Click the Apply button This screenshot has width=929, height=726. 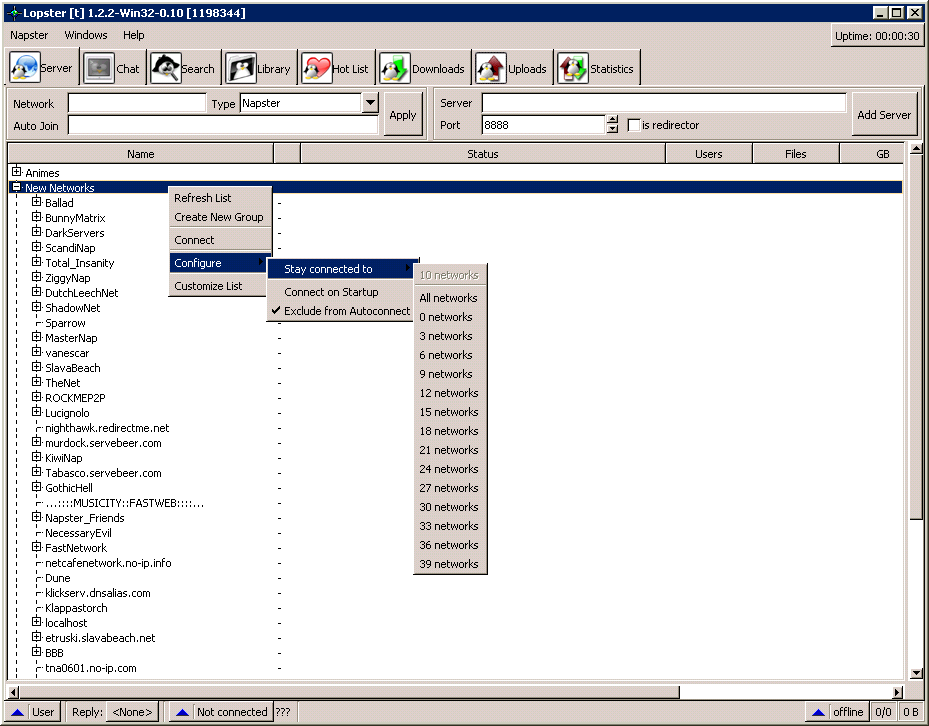(x=403, y=114)
